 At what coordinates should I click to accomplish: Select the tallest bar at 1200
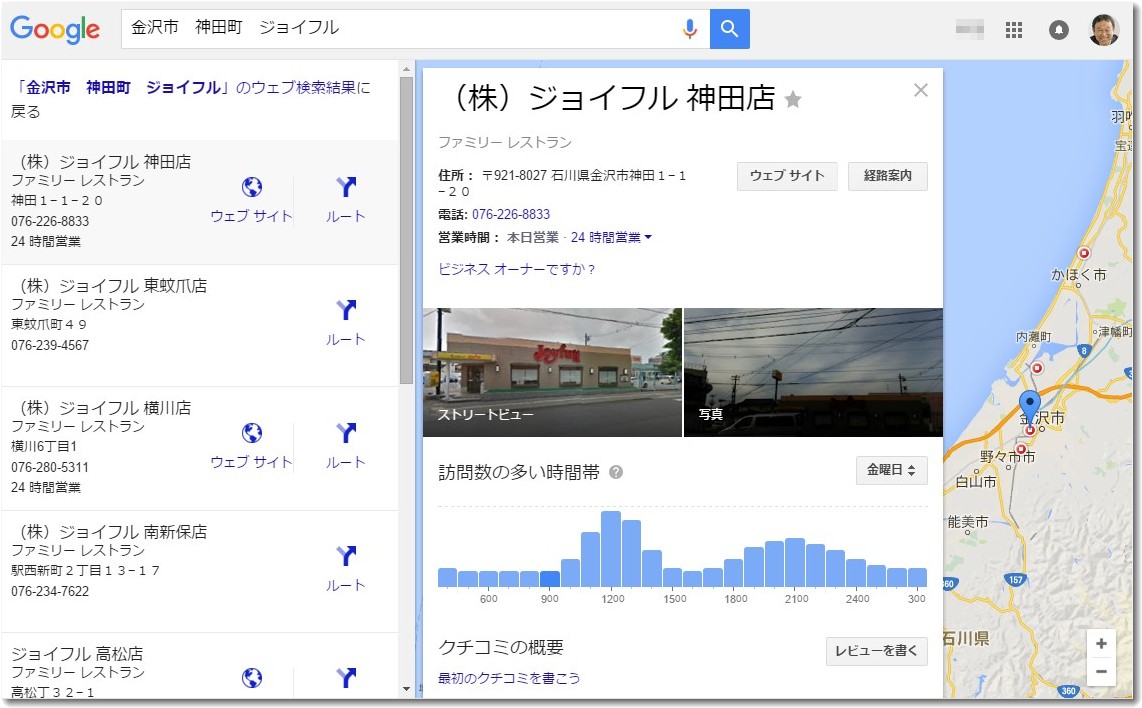click(x=611, y=549)
